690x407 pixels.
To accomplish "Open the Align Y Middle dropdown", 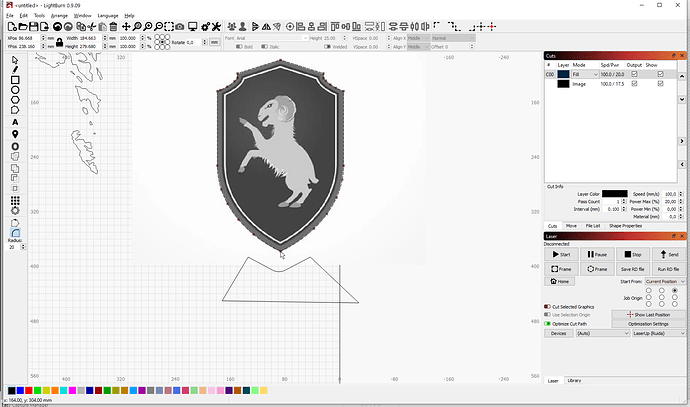I will point(418,47).
